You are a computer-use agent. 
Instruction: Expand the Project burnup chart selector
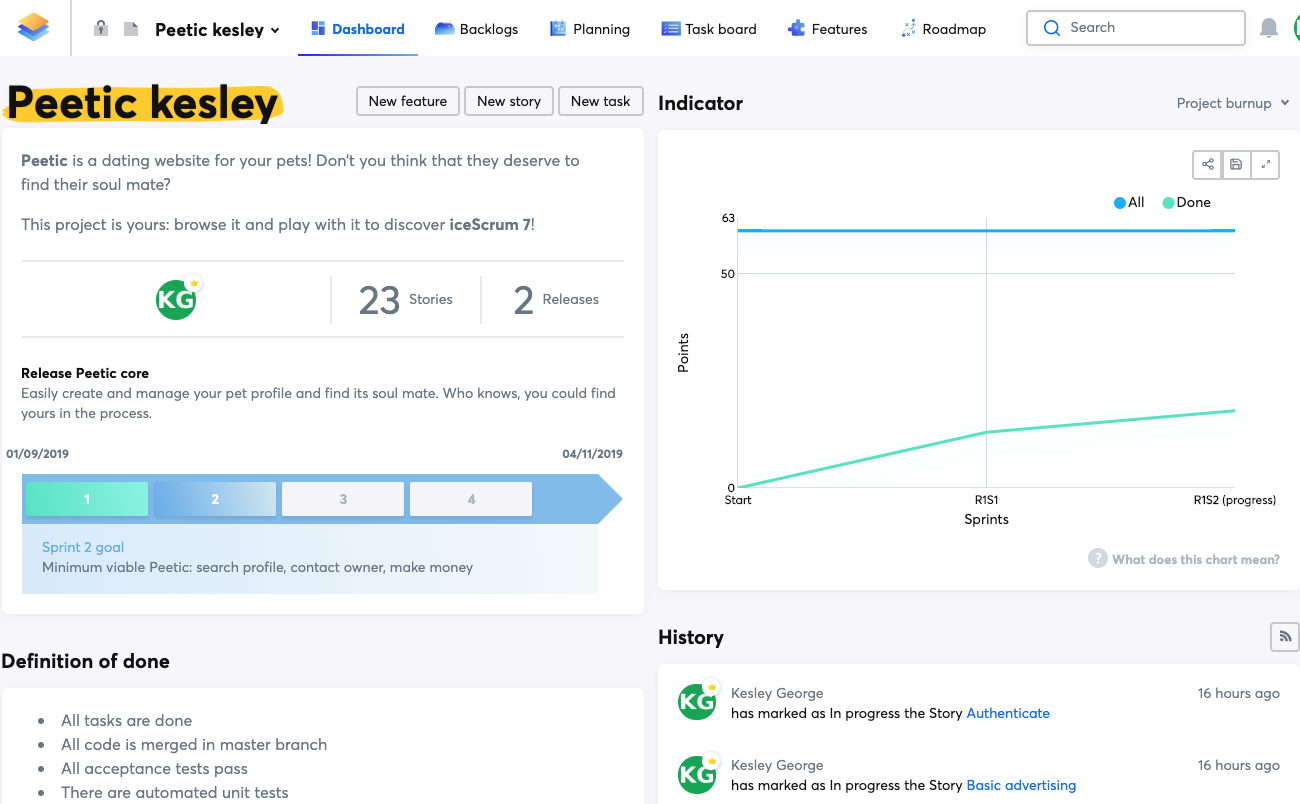1233,103
